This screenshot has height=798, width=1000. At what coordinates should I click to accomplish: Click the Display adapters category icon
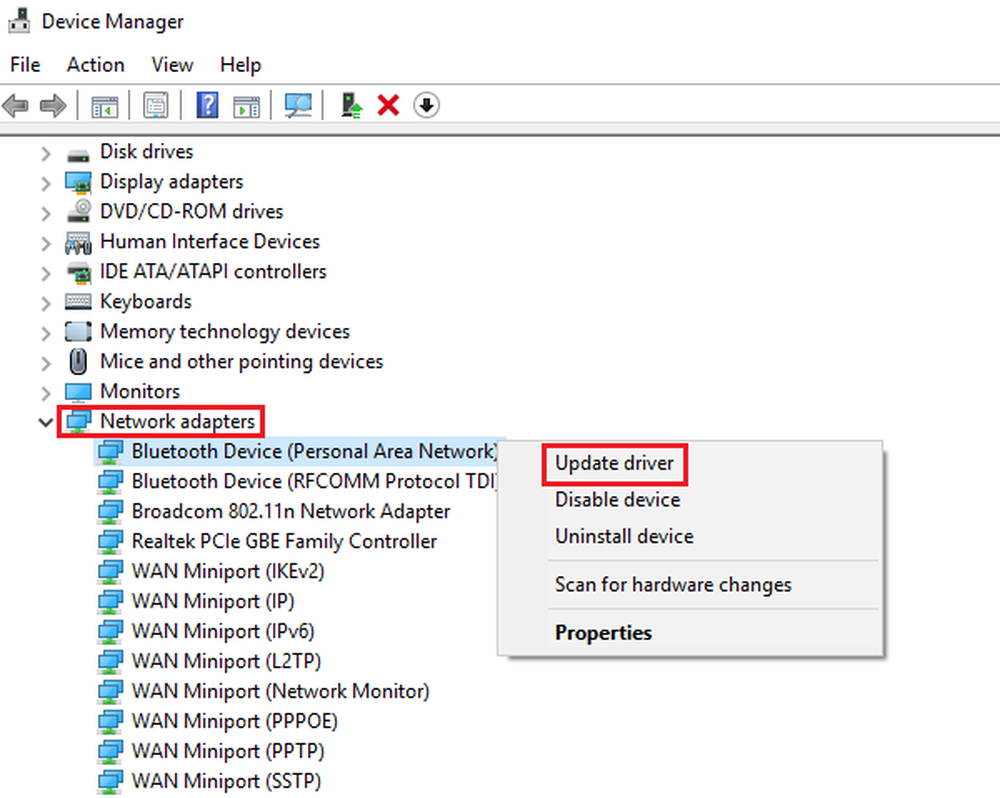click(78, 182)
